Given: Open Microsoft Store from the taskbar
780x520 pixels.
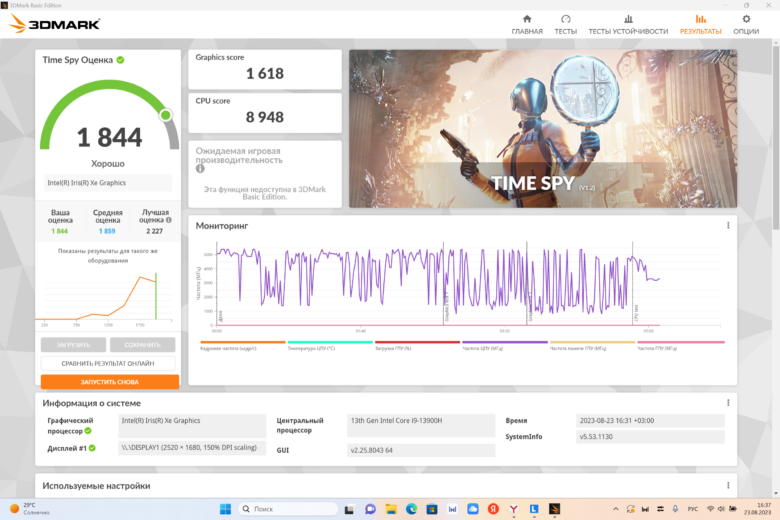Looking at the screenshot, I should (x=432, y=509).
